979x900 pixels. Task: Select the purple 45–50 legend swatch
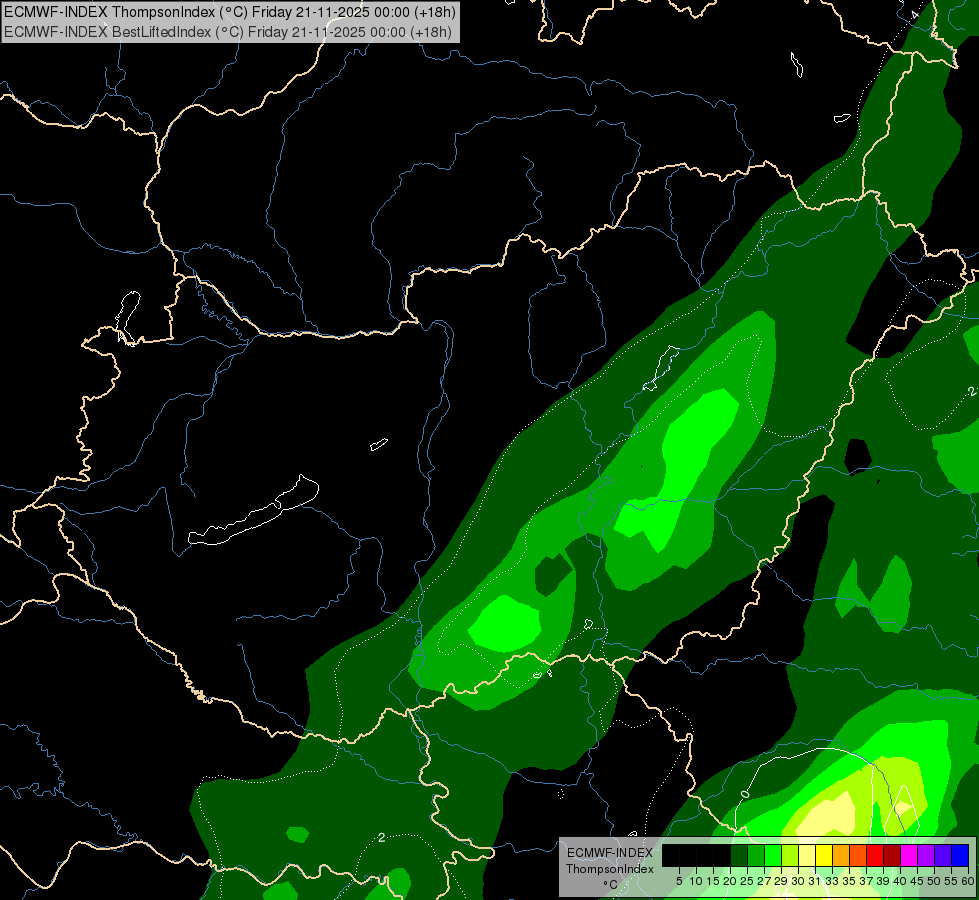point(926,855)
